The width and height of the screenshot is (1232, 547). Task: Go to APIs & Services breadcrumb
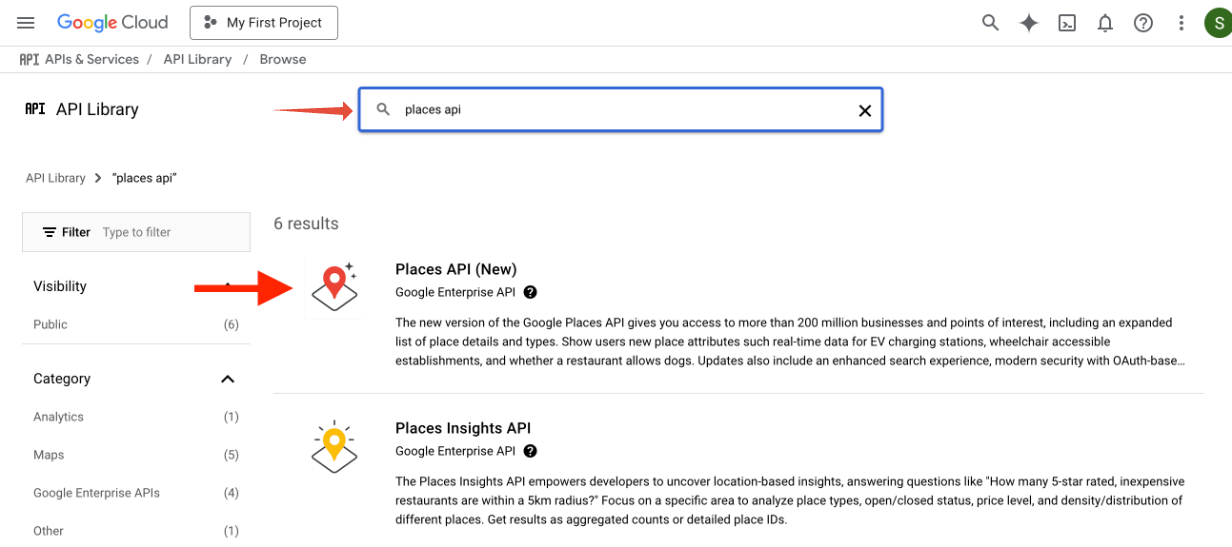pyautogui.click(x=92, y=59)
